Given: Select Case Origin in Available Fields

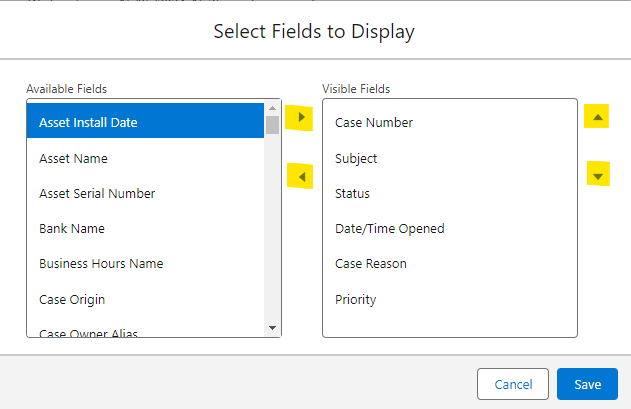Looking at the screenshot, I should point(145,299).
